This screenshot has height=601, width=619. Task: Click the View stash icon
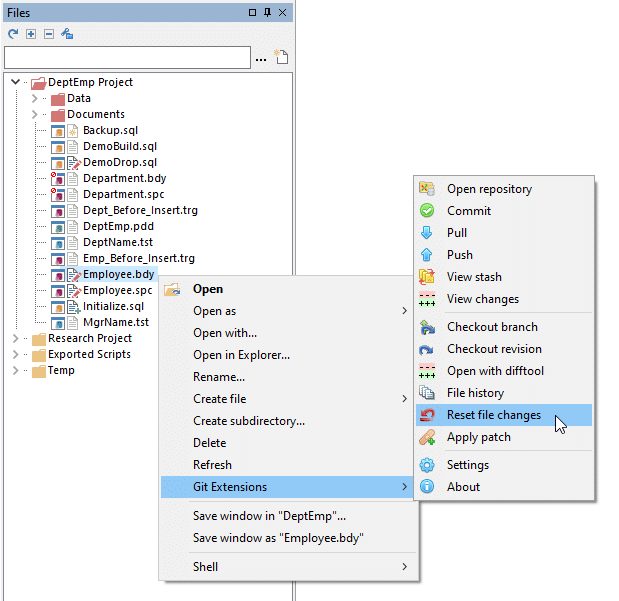(427, 277)
